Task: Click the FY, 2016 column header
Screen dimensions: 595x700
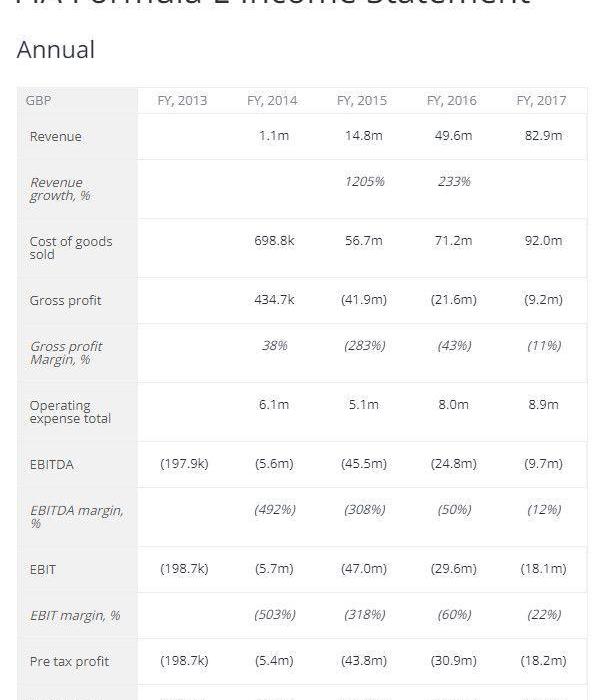Action: pos(452,100)
